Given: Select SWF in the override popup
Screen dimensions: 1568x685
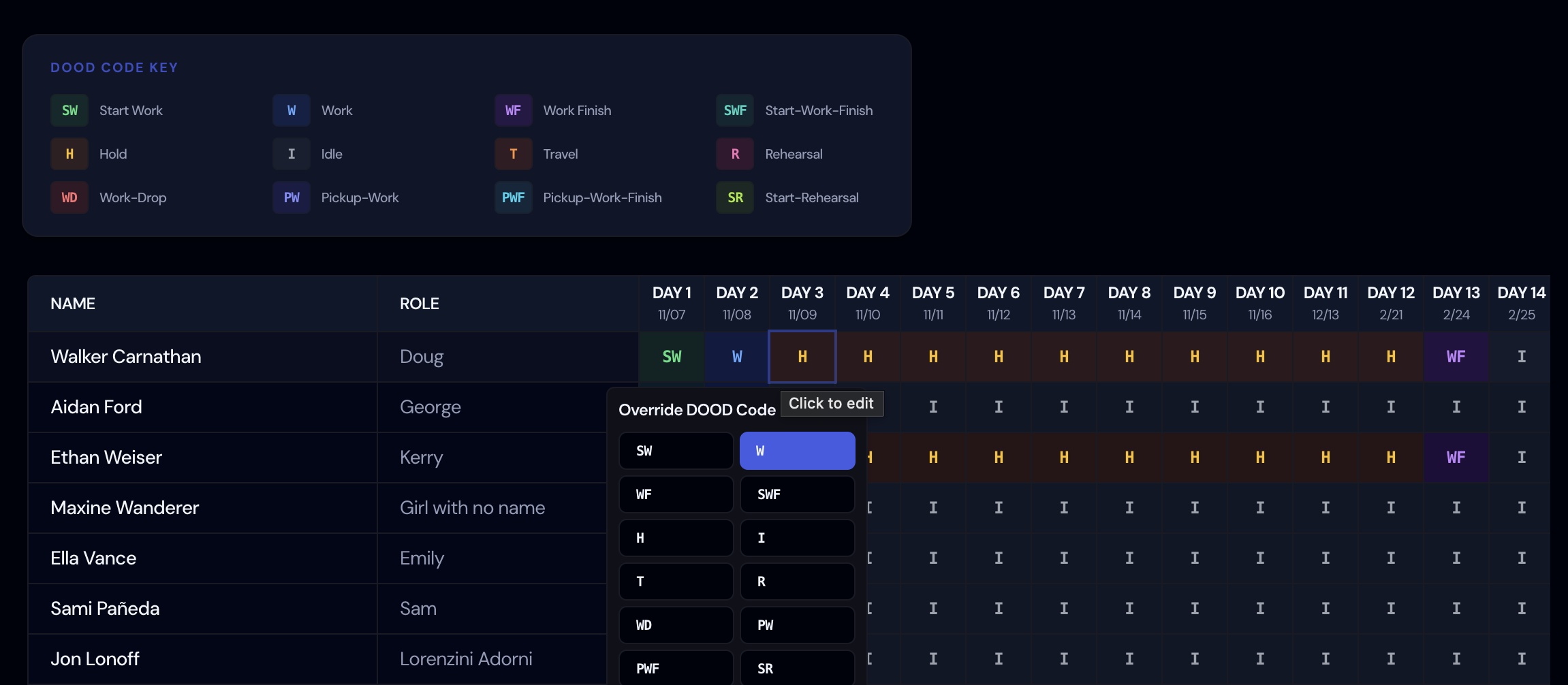Looking at the screenshot, I should pyautogui.click(x=797, y=494).
